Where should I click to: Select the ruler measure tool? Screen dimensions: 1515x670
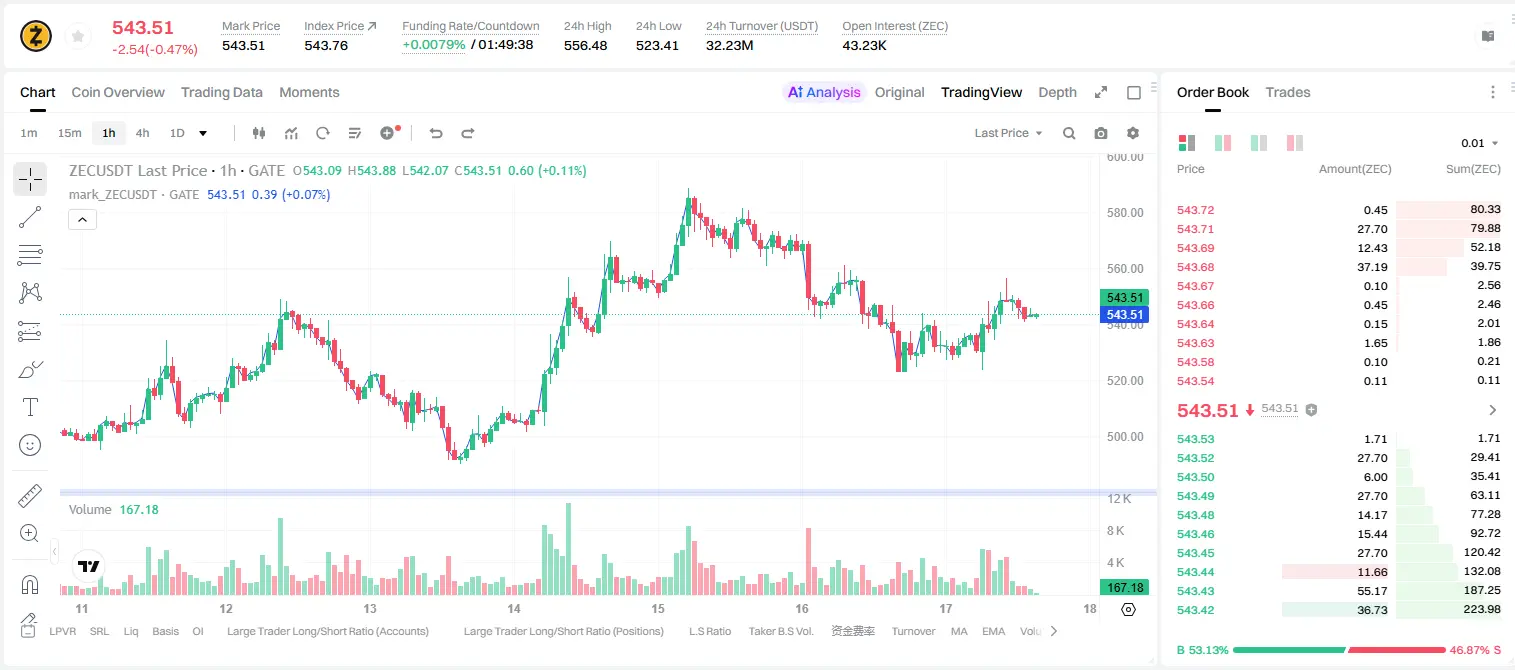pyautogui.click(x=30, y=496)
